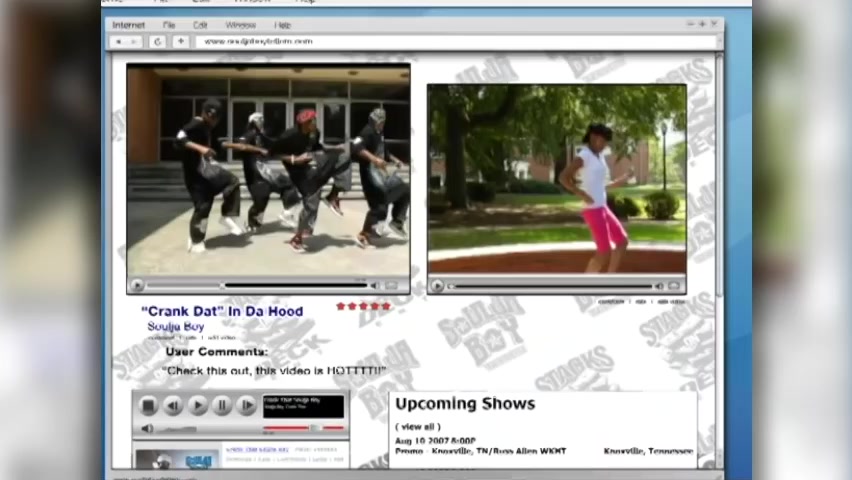The width and height of the screenshot is (852, 480).
Task: Click the music player black track display
Action: click(x=303, y=407)
